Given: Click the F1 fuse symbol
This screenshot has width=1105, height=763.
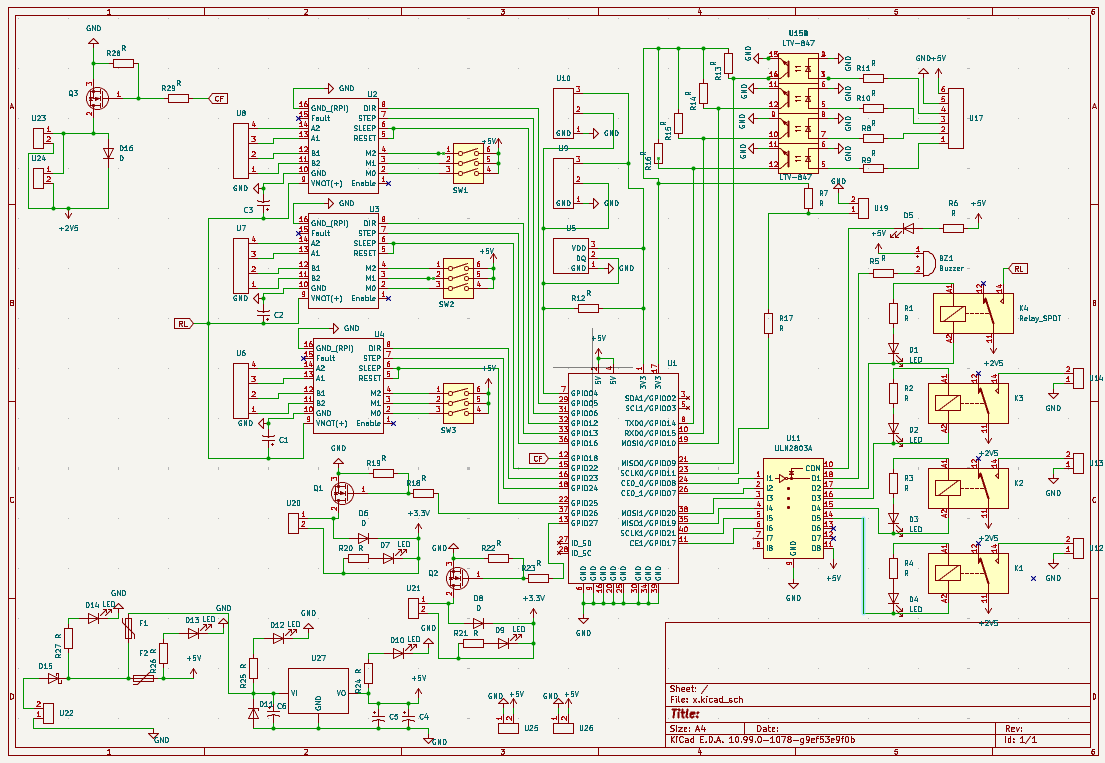Looking at the screenshot, I should tap(128, 628).
